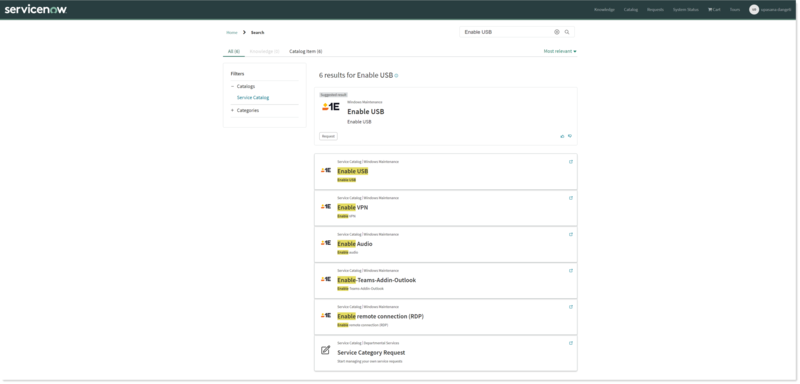Open the suggested Enable USB title
Screen dimensions: 800x384
[x=366, y=112]
